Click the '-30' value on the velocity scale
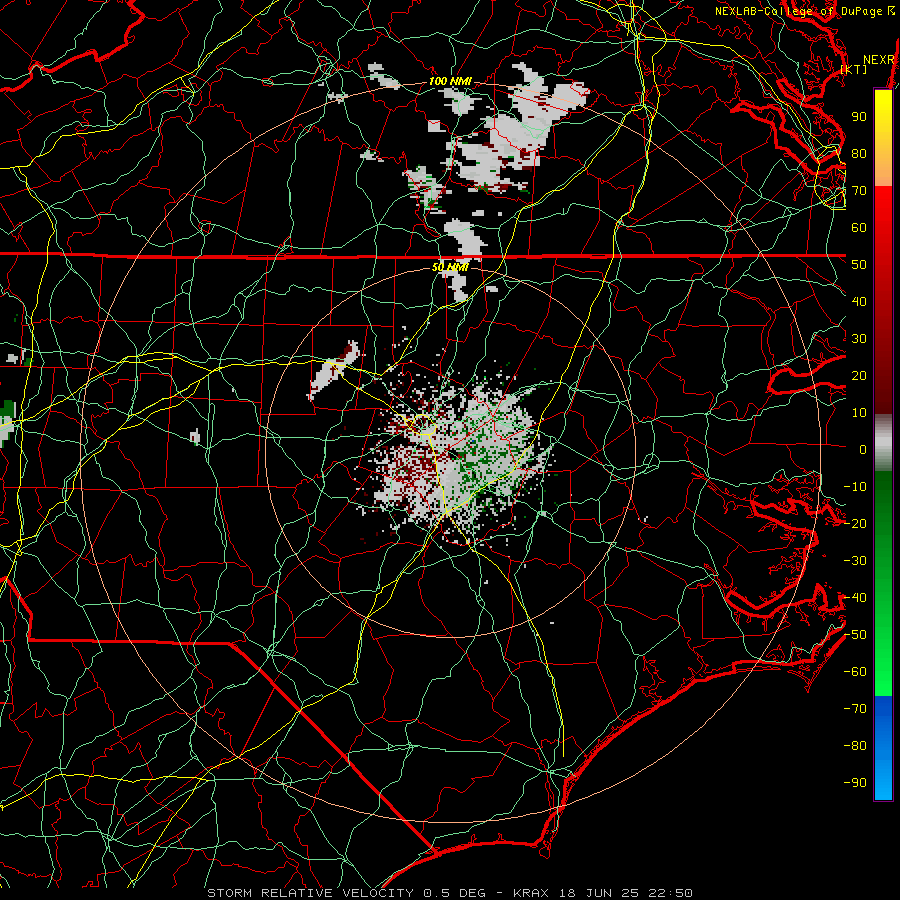Screen dimensions: 900x900 855,561
